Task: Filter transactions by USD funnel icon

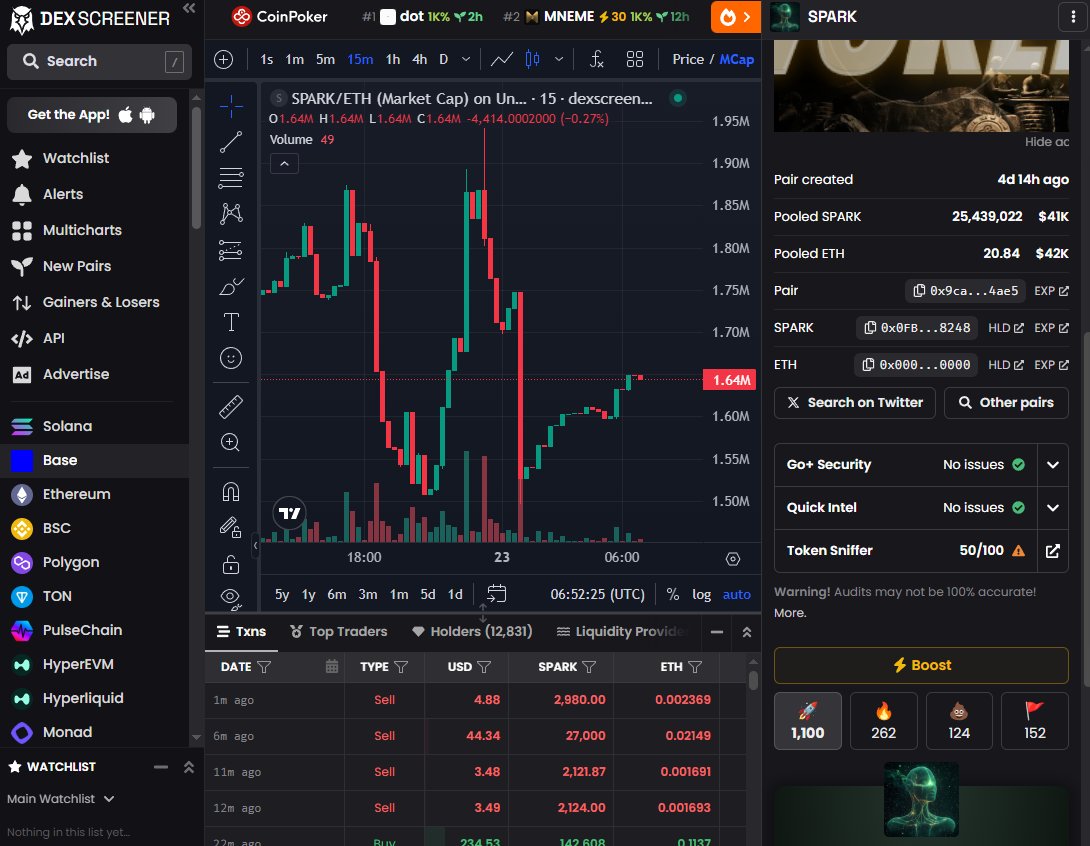Action: pyautogui.click(x=485, y=667)
